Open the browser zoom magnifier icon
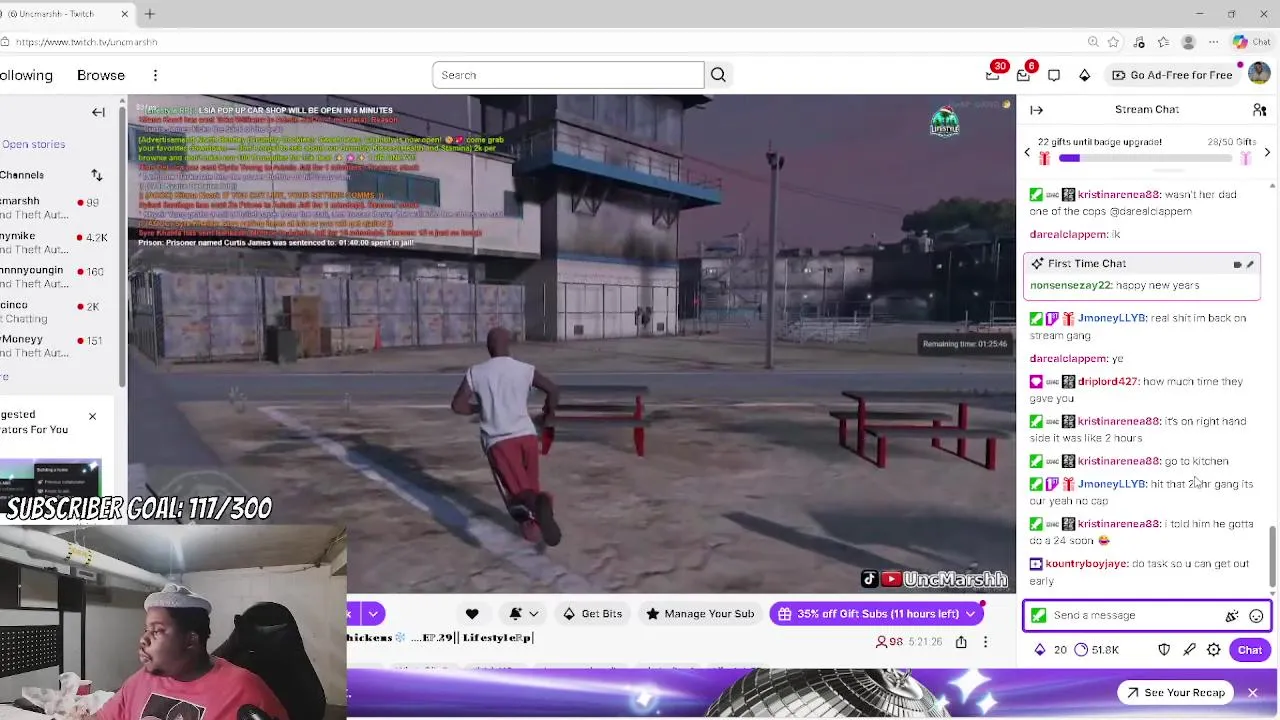This screenshot has width=1280, height=720. tap(1093, 42)
